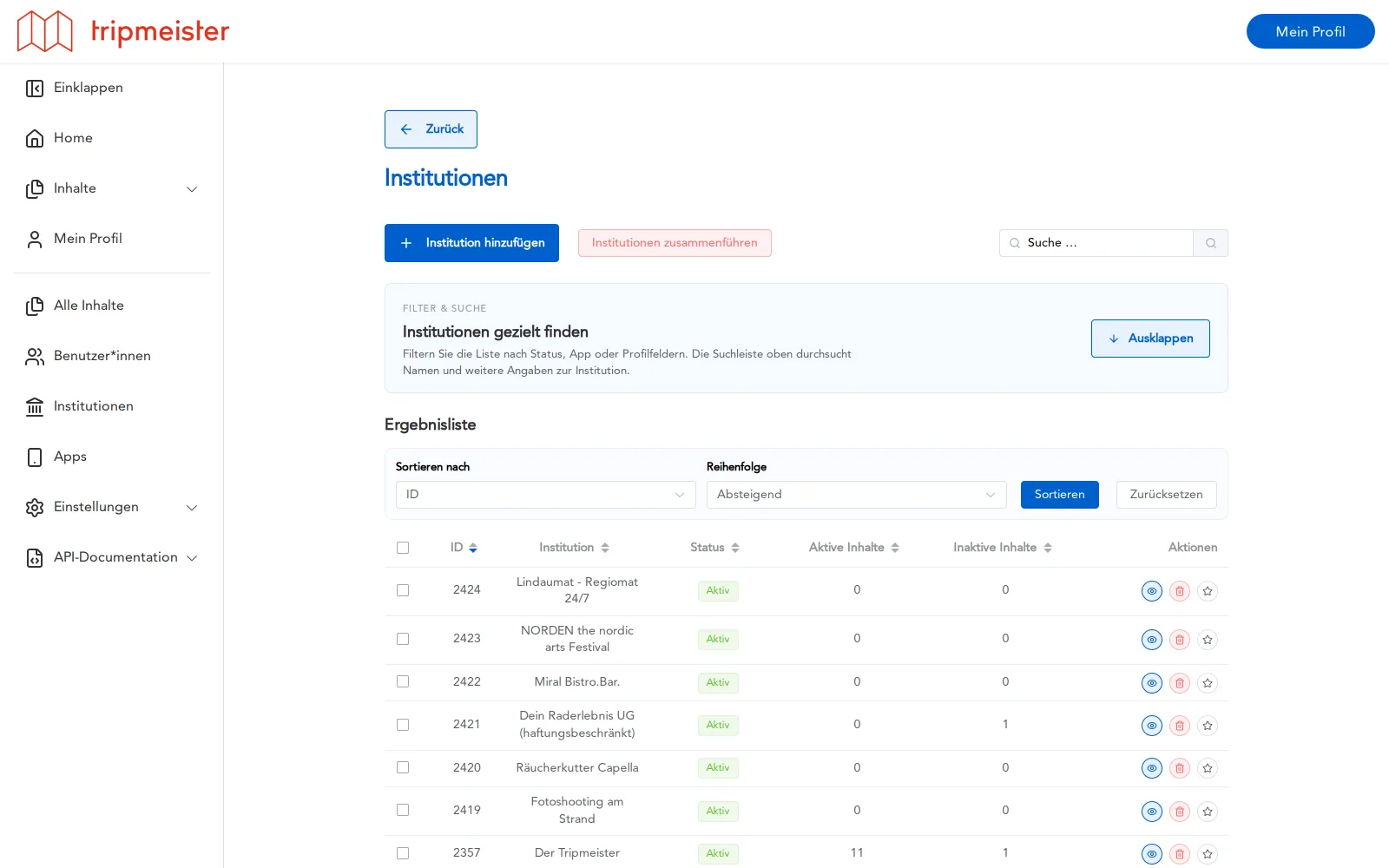Expand the Inhalte sidebar menu
This screenshot has height=868, width=1389.
pyautogui.click(x=112, y=188)
